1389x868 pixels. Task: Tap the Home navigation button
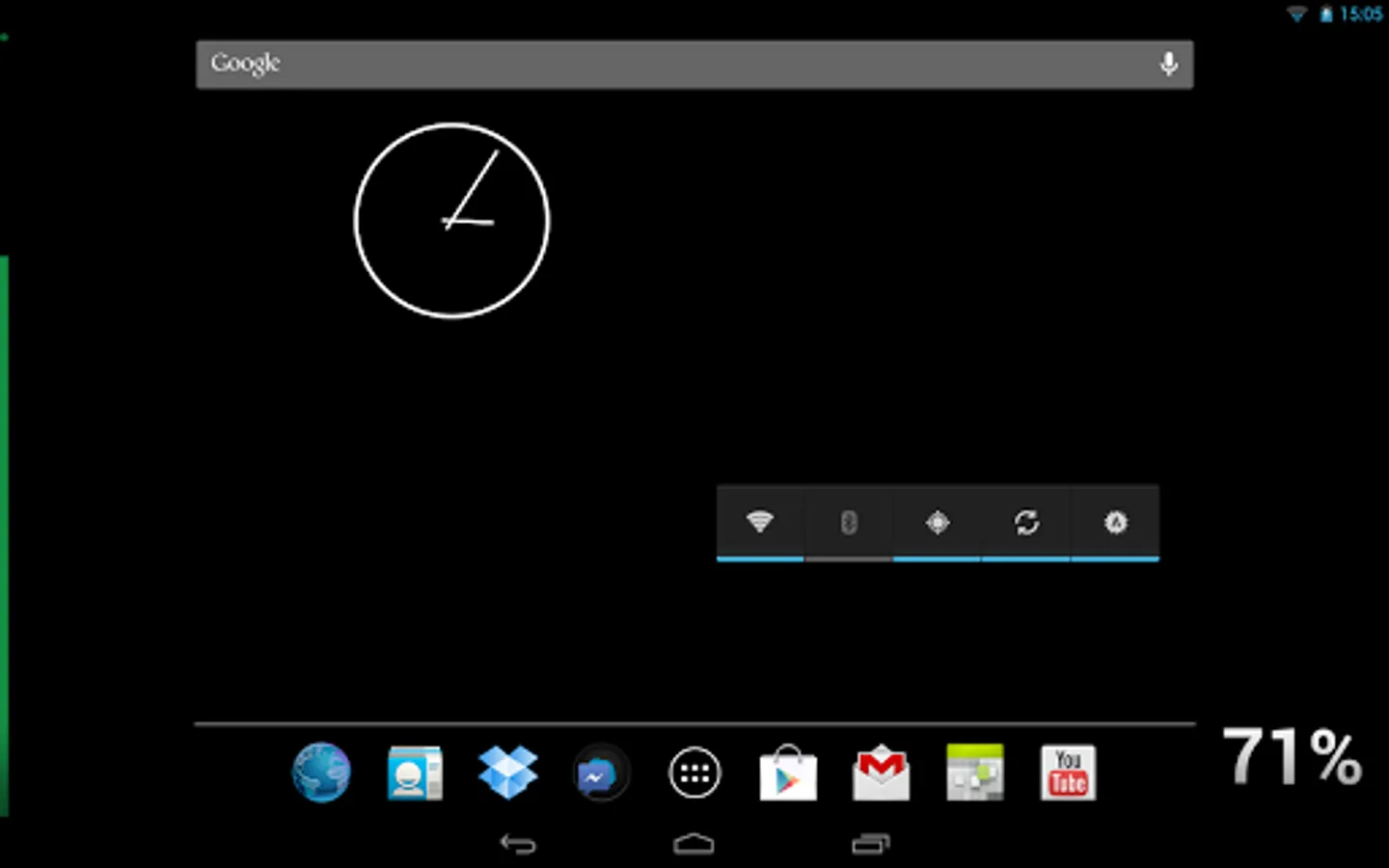coord(694,845)
